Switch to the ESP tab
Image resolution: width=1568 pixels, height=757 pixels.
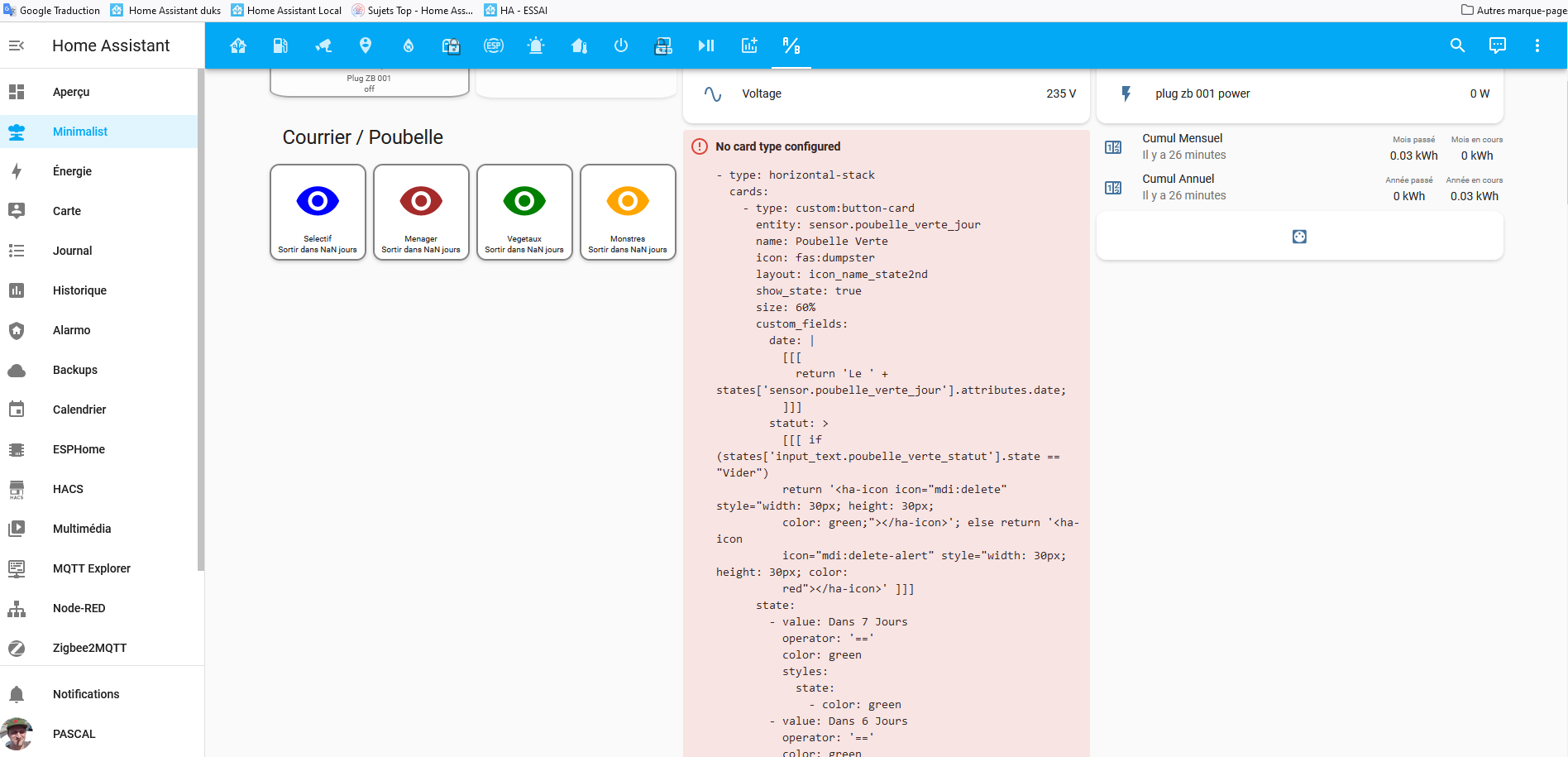pyautogui.click(x=494, y=46)
